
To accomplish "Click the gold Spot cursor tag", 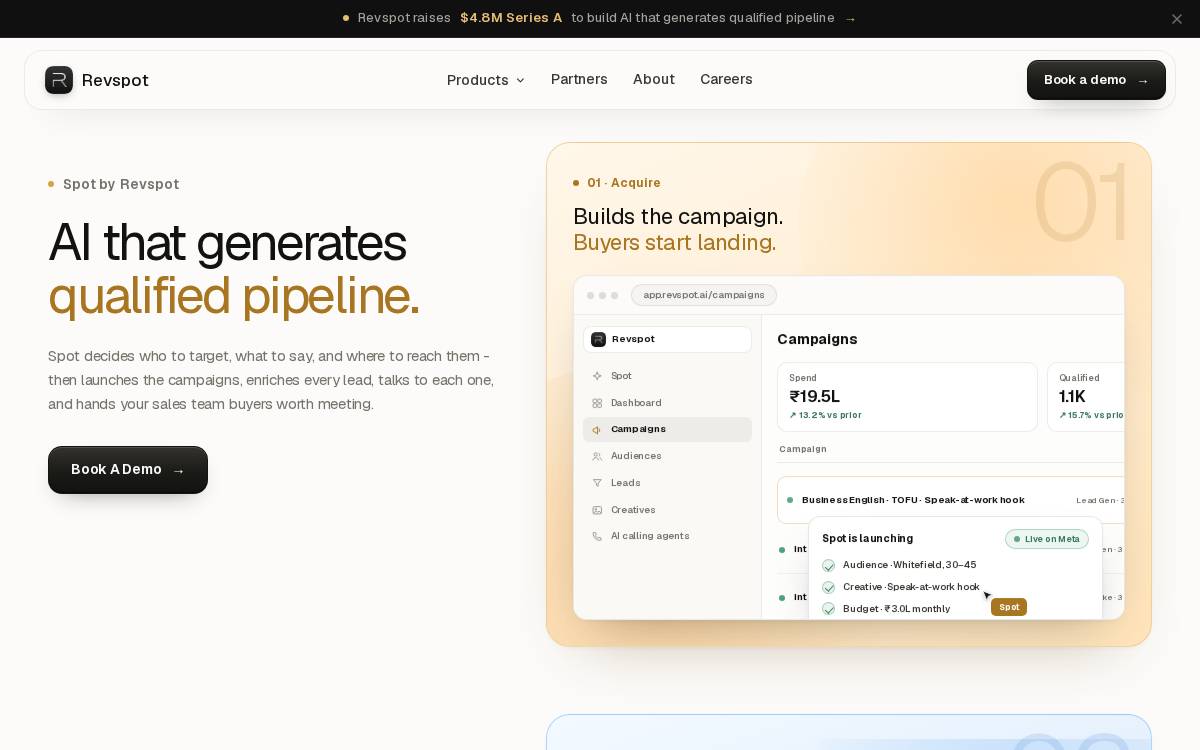I will 1009,607.
